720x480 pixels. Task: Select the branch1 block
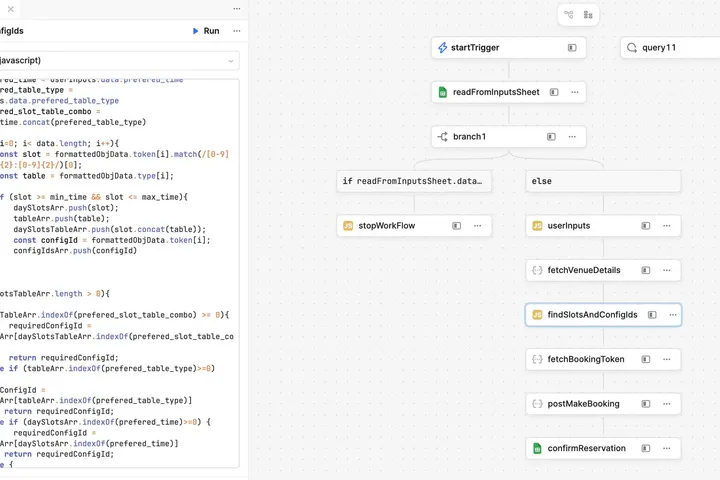(x=508, y=137)
